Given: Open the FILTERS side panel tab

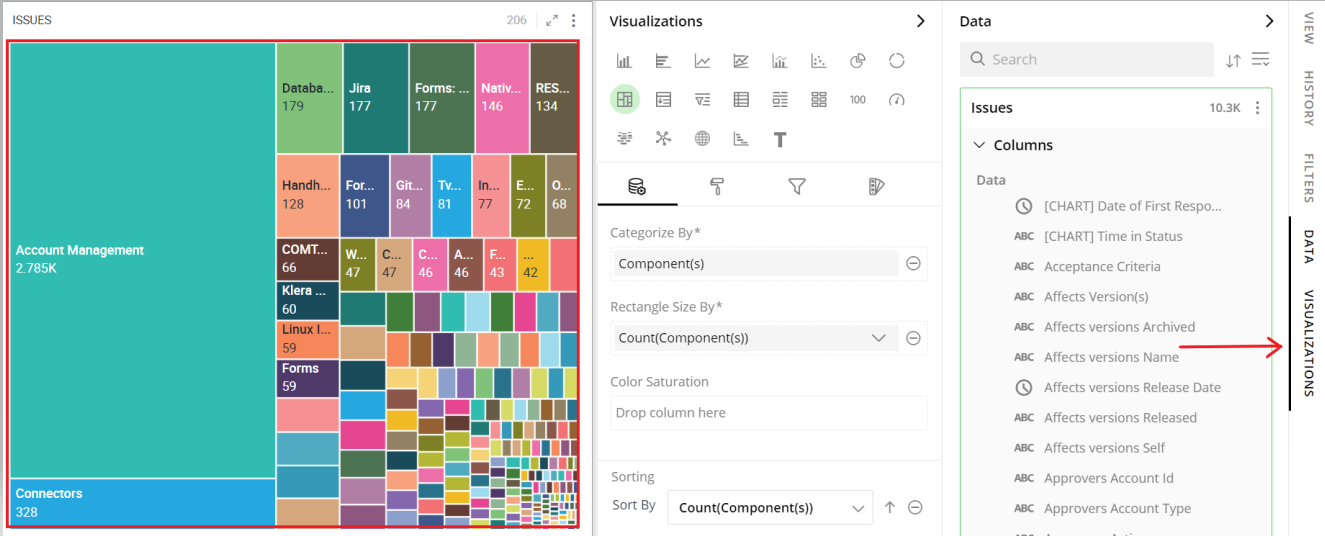Looking at the screenshot, I should [x=1308, y=178].
